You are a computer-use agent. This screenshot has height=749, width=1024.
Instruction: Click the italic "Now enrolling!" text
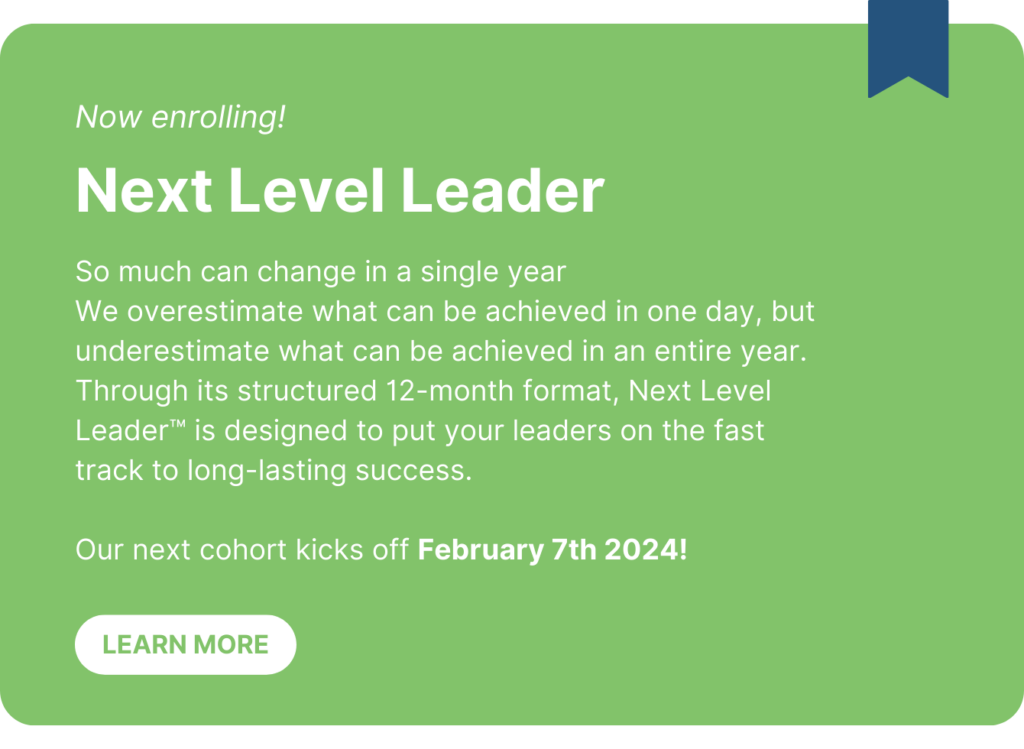[181, 117]
